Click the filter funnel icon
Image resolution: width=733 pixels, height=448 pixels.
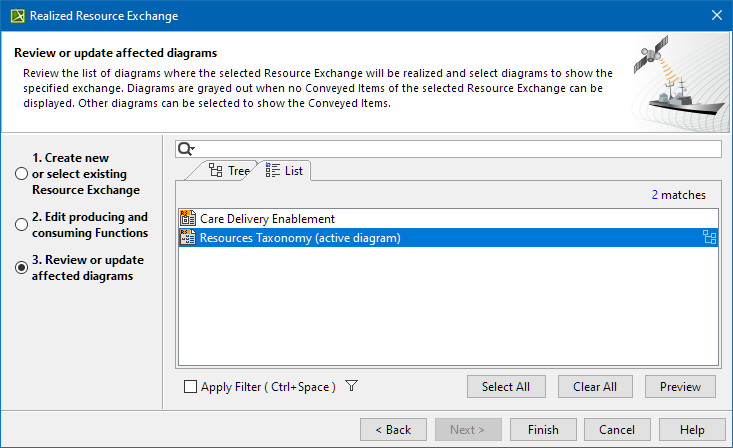coord(352,387)
